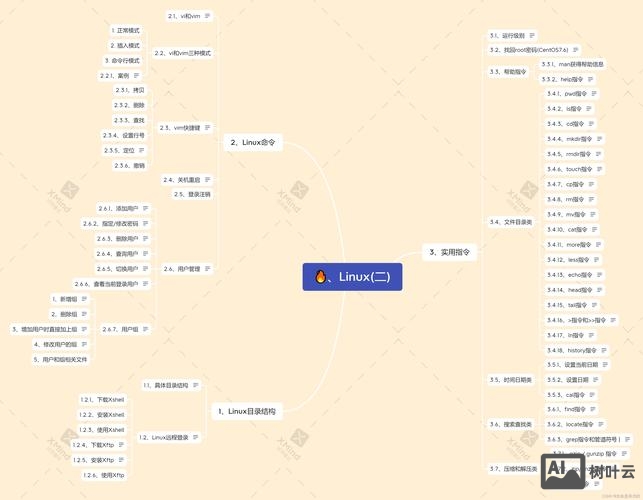Select the '3.4.12、less指令' node
Screen dimensions: 643x500
pyautogui.click(x=573, y=260)
